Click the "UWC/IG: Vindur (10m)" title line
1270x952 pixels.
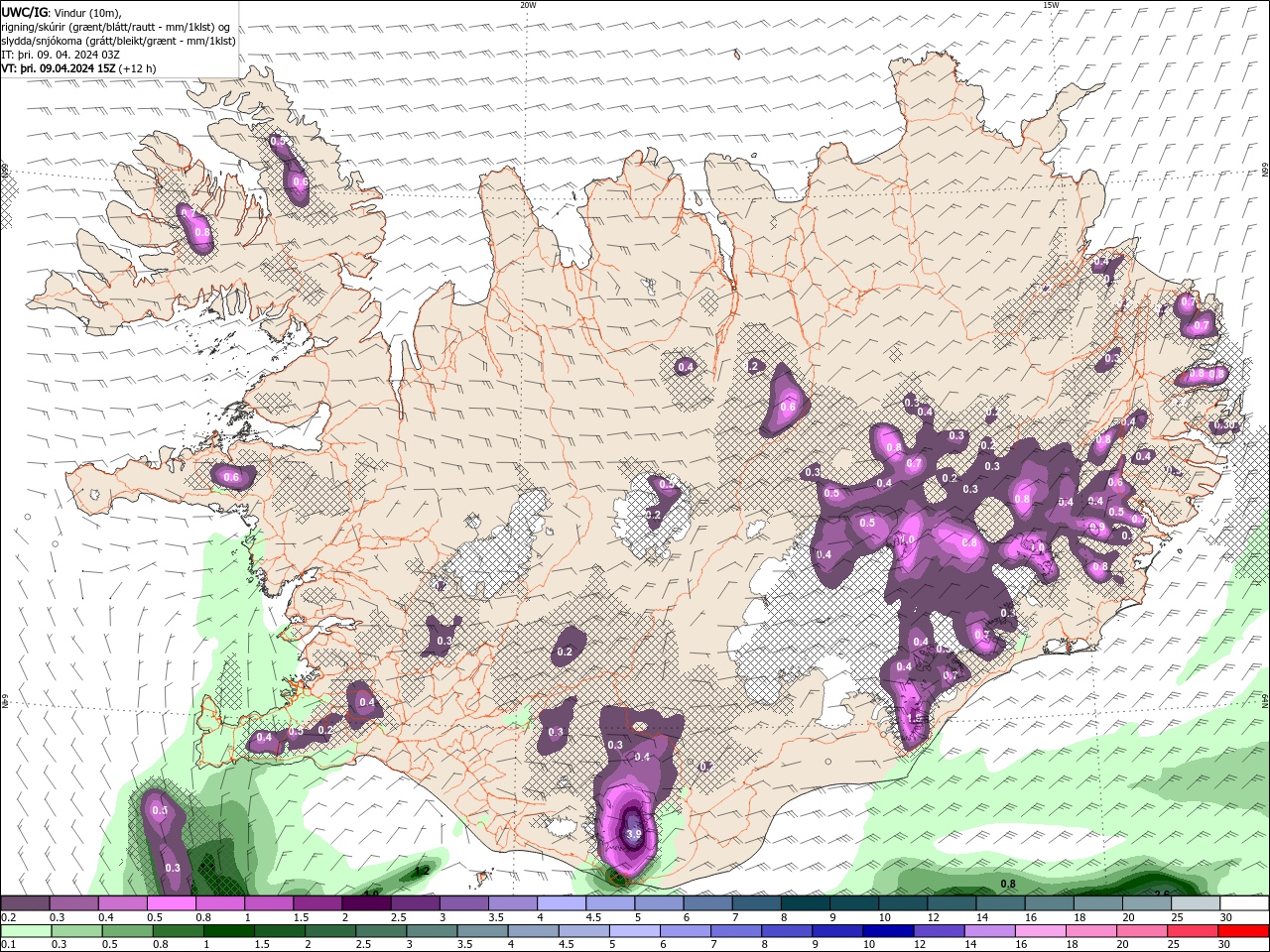(62, 12)
